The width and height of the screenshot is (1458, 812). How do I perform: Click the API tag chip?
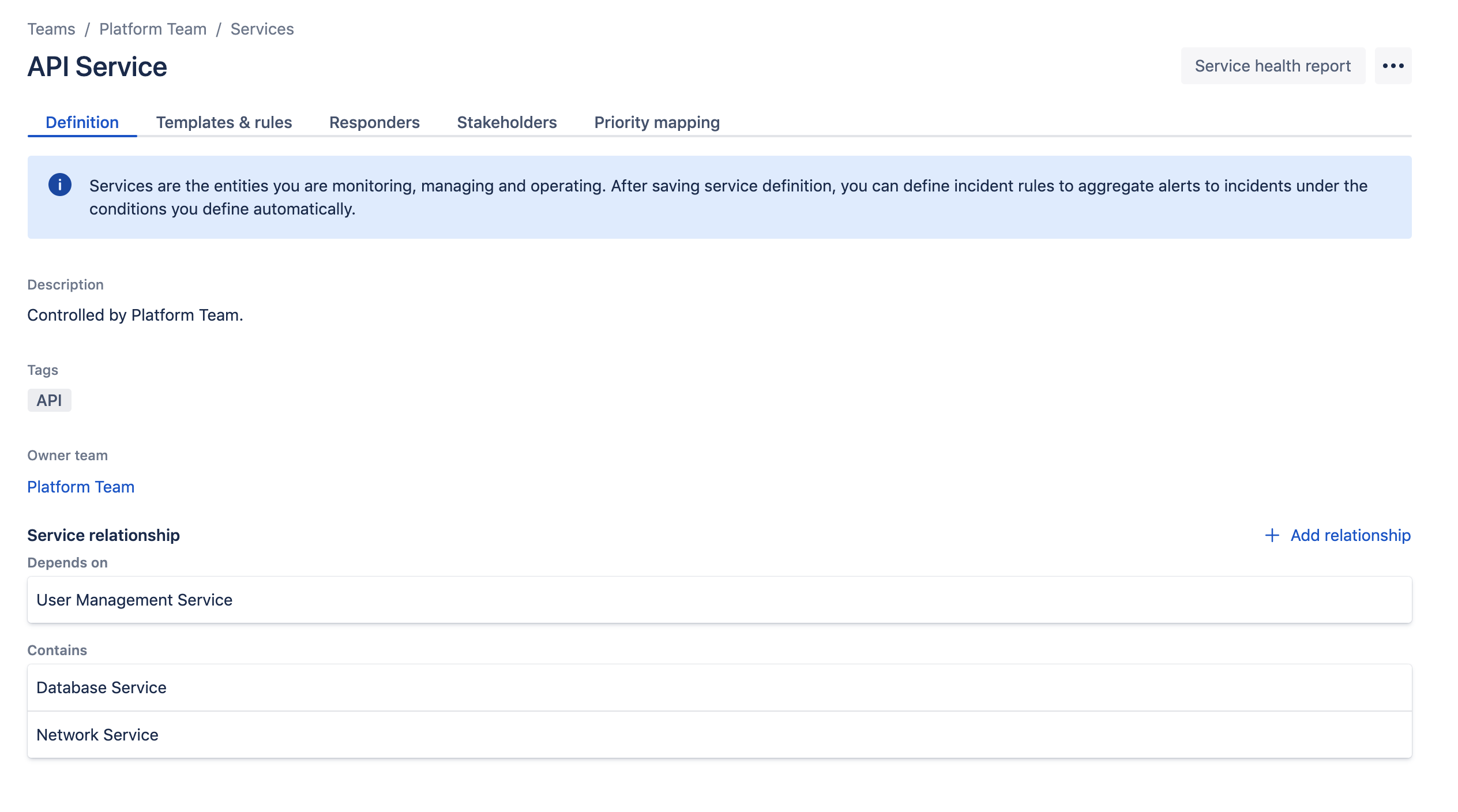49,400
